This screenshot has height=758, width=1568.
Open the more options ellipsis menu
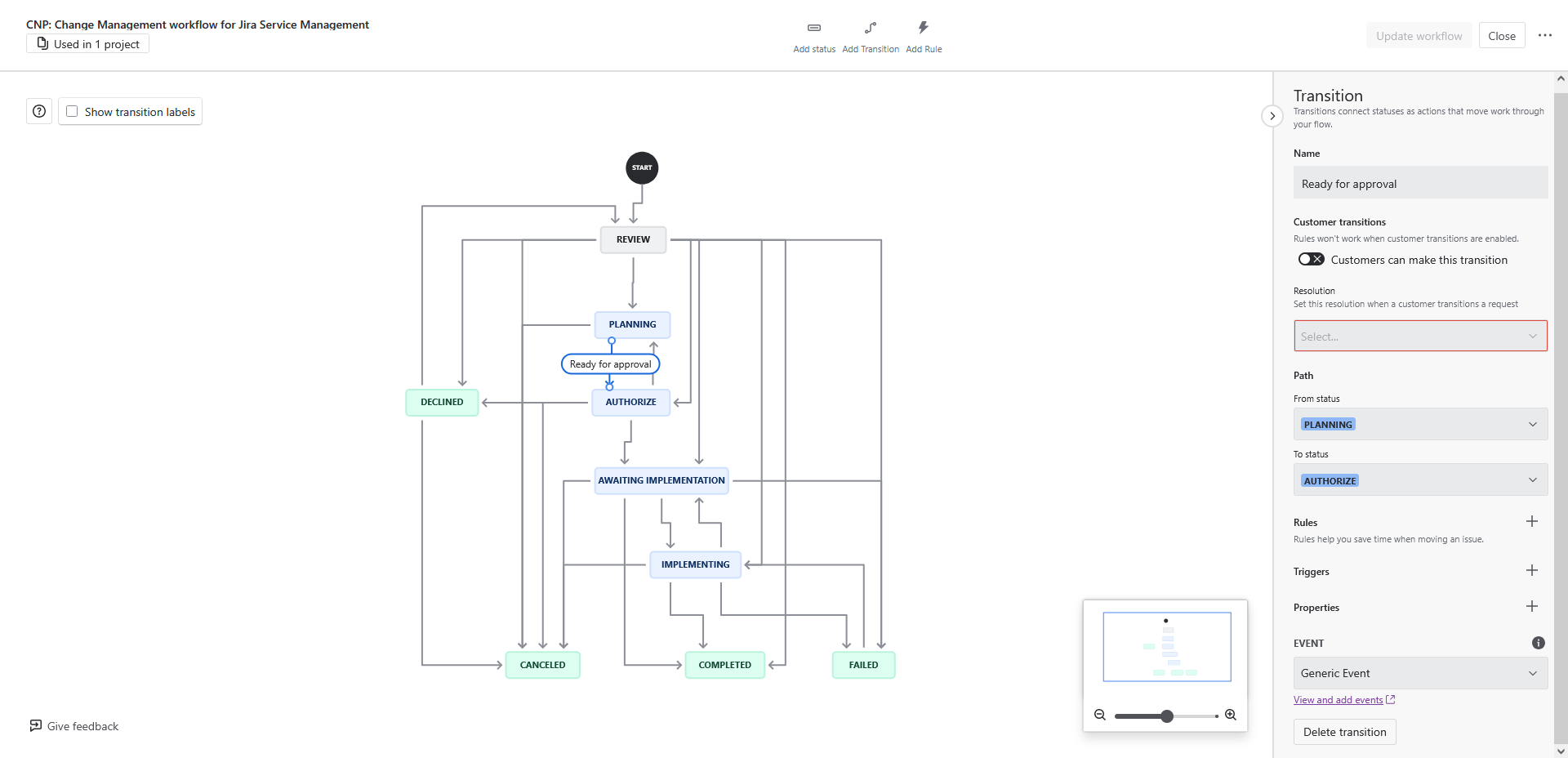(x=1544, y=36)
